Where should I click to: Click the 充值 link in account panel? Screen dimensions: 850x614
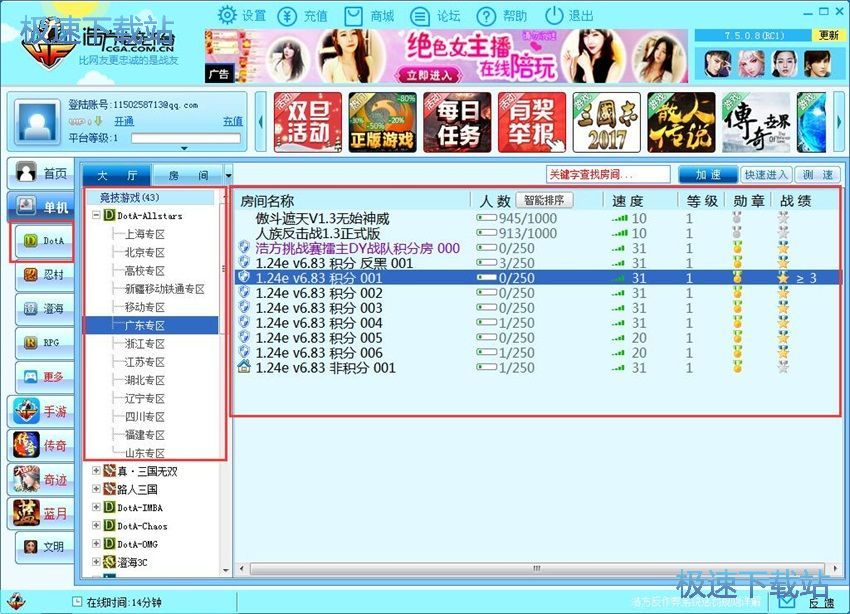233,121
